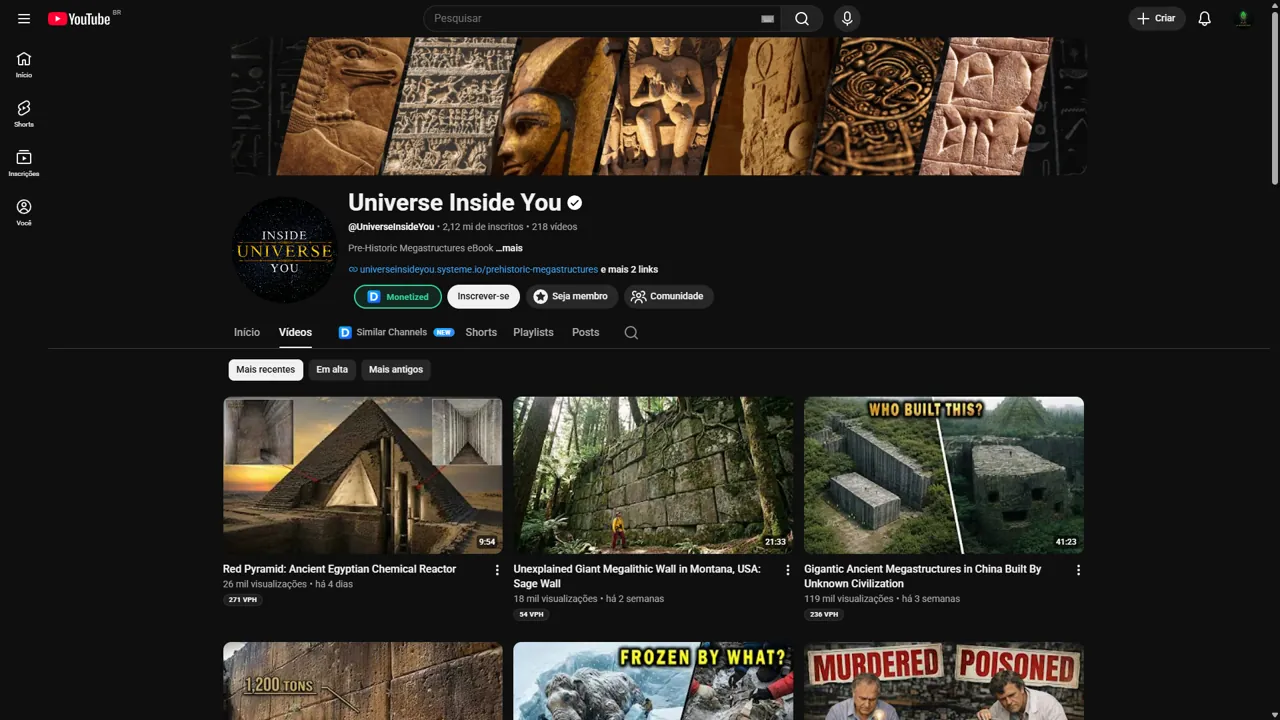Screen dimensions: 1280x720
Task: Open notifications bell
Action: tap(1205, 18)
